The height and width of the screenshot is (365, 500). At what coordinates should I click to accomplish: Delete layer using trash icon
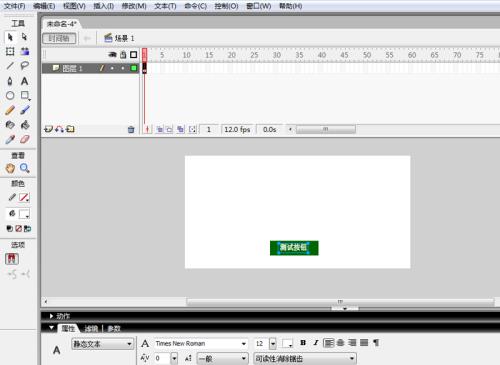(x=131, y=130)
